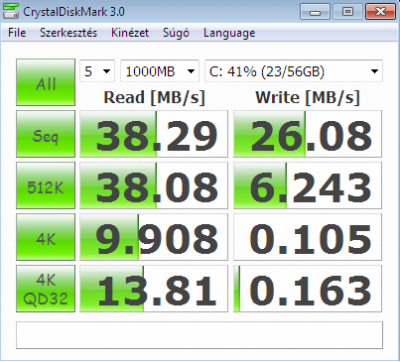Open the Kinézet menu
The width and height of the screenshot is (400, 362).
(x=130, y=33)
